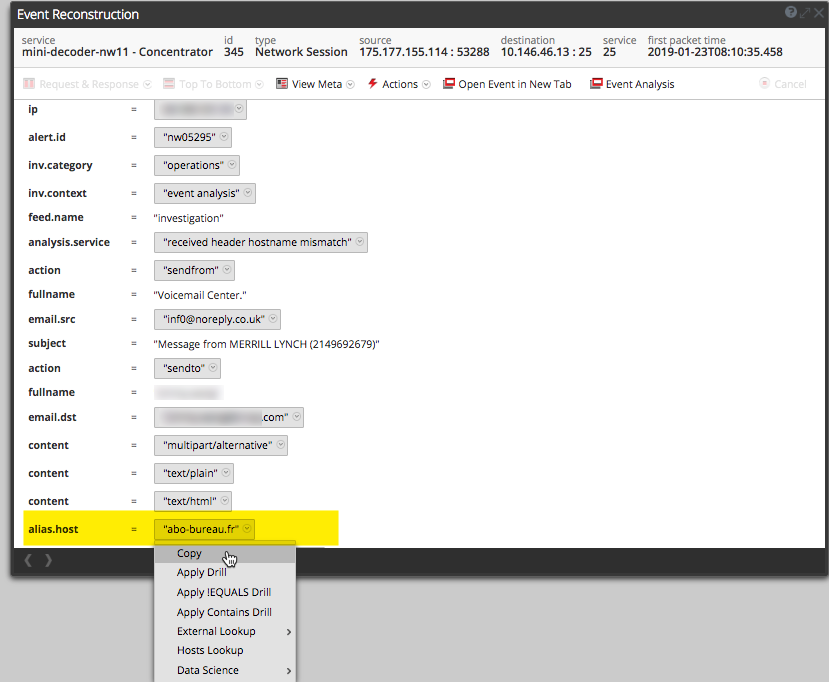Select Copy from the context menu
This screenshot has width=829, height=682.
(x=189, y=553)
